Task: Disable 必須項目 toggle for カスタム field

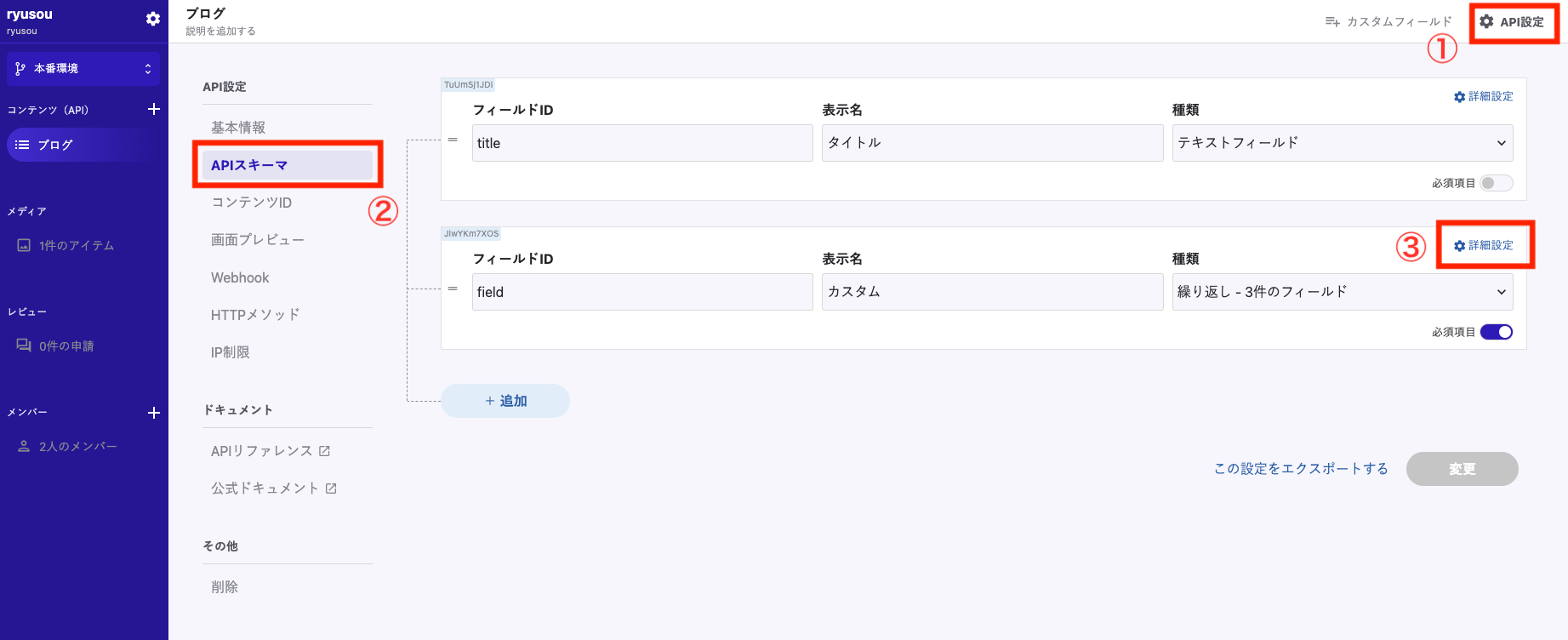Action: [x=1496, y=332]
